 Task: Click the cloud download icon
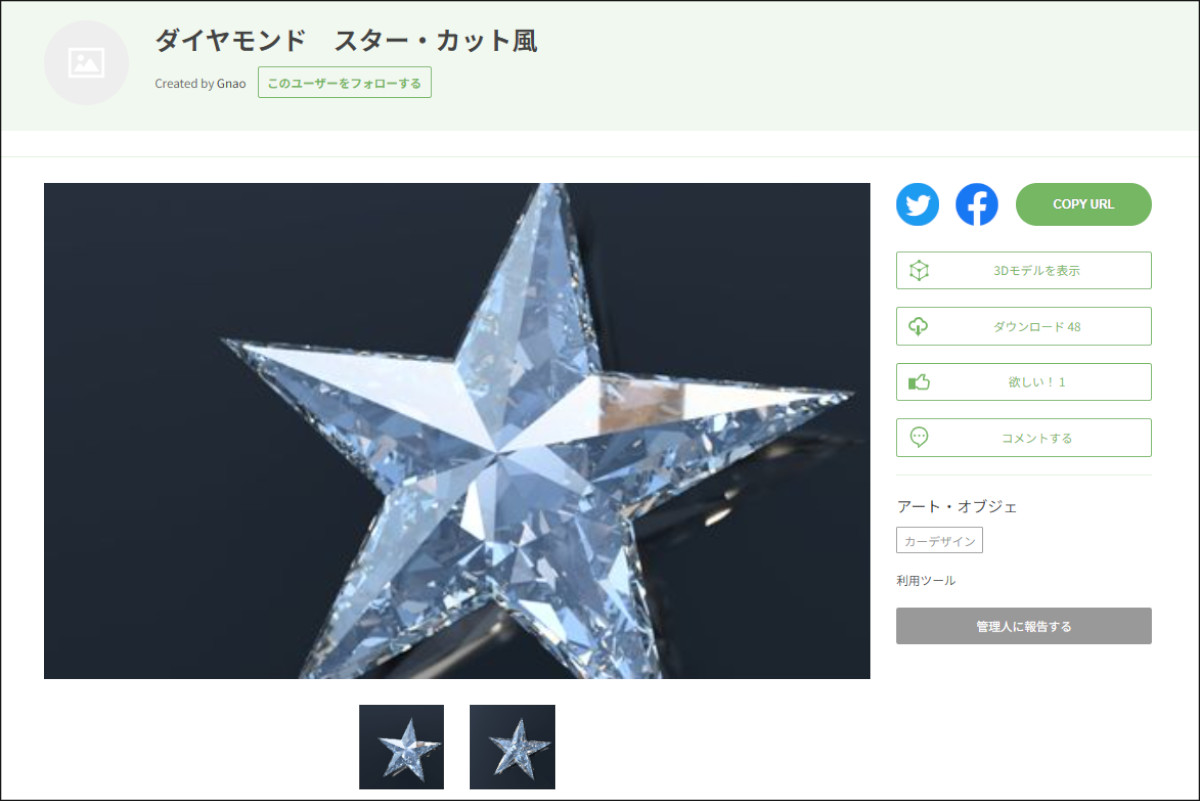tap(919, 326)
